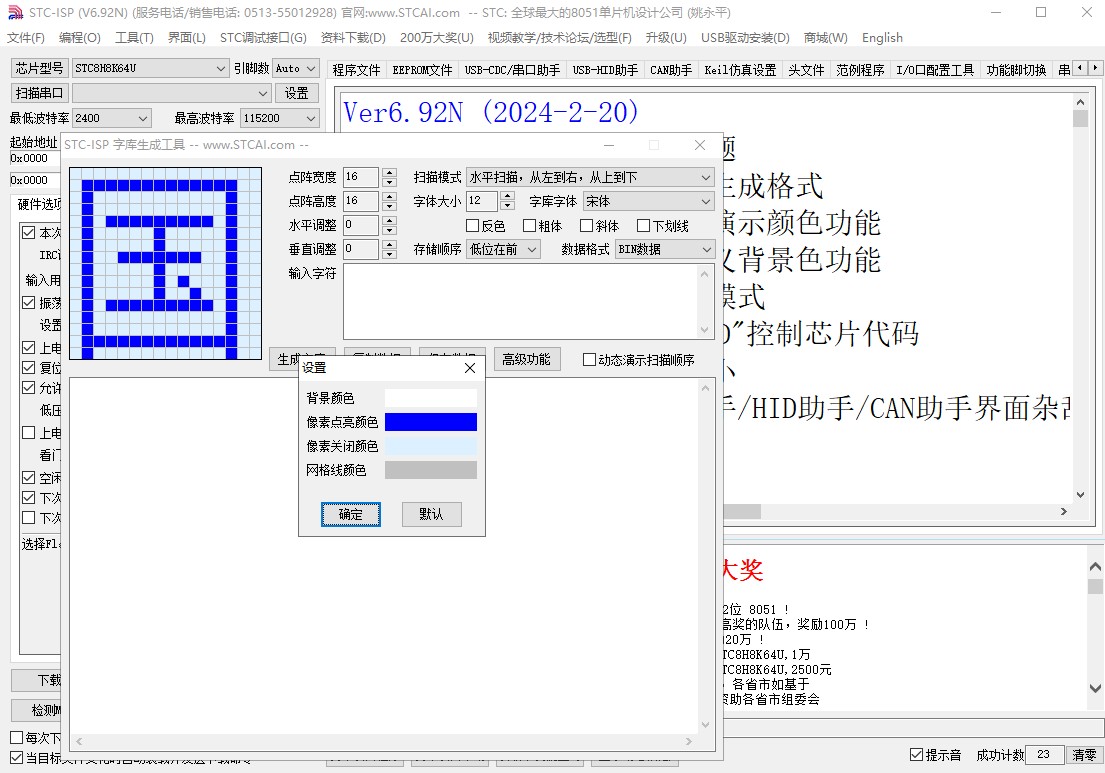Open the 工具(T) menu
Viewport: 1105px width, 773px height.
[x=134, y=37]
